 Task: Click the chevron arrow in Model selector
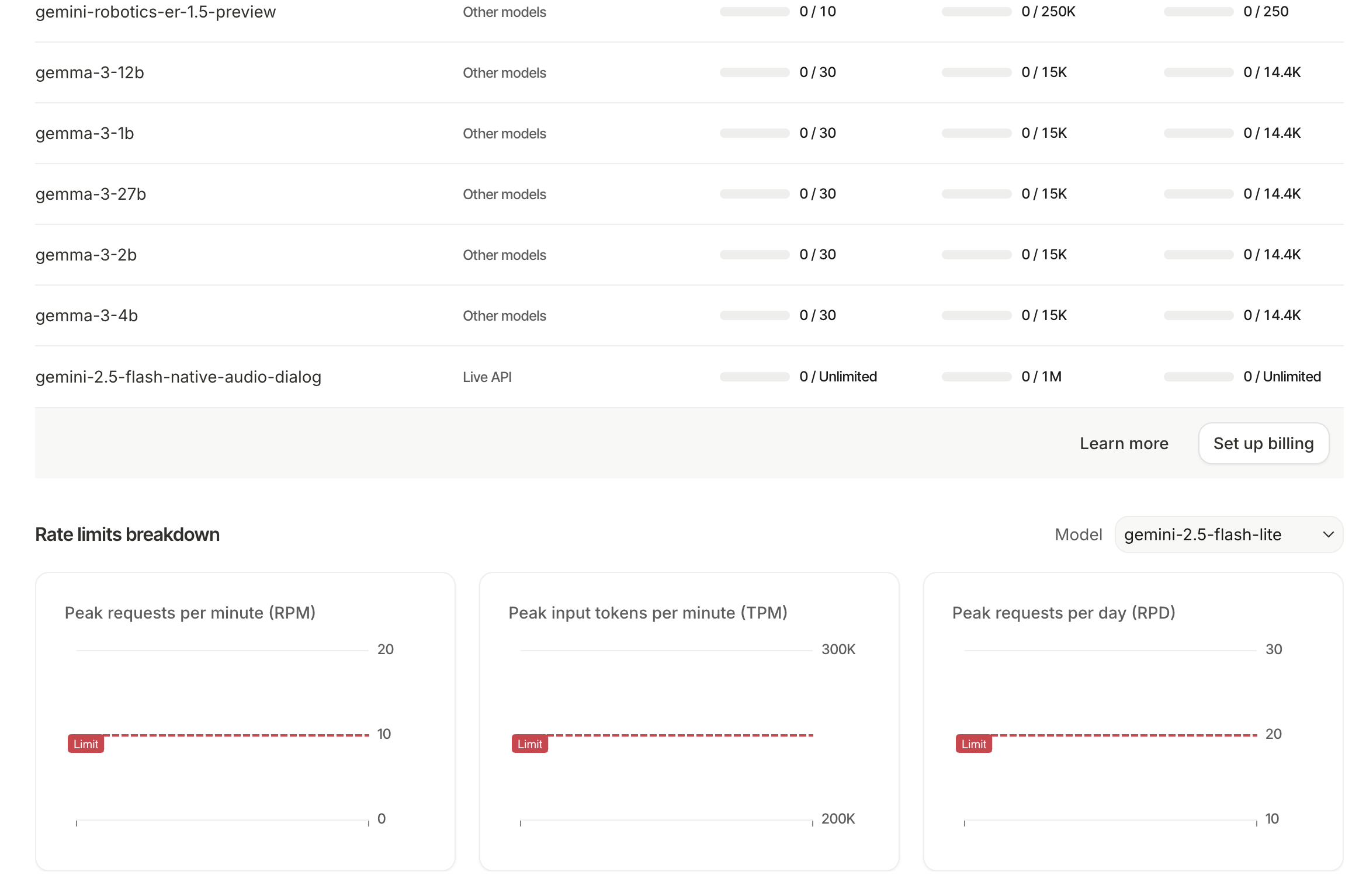click(x=1328, y=534)
